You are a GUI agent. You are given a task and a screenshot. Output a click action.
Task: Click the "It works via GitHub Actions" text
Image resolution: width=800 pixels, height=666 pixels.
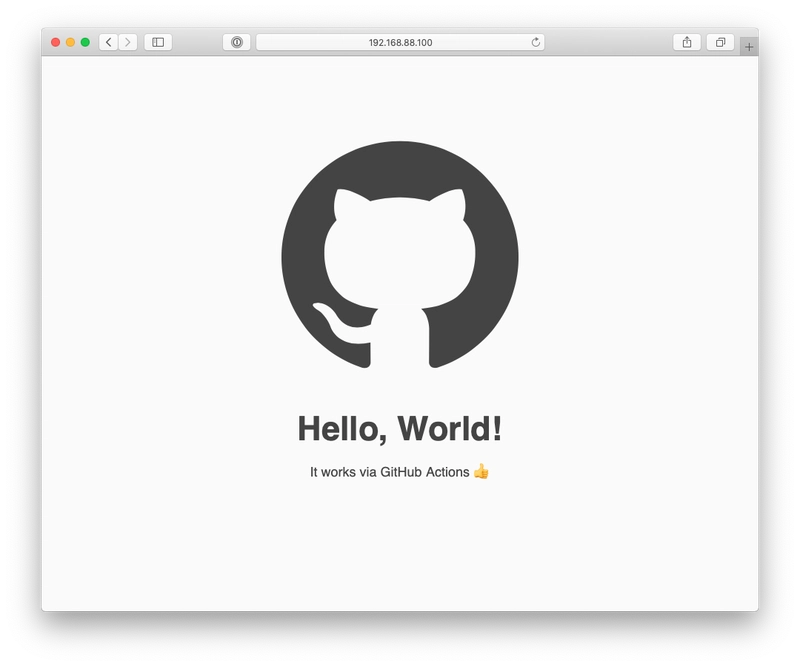coord(390,472)
